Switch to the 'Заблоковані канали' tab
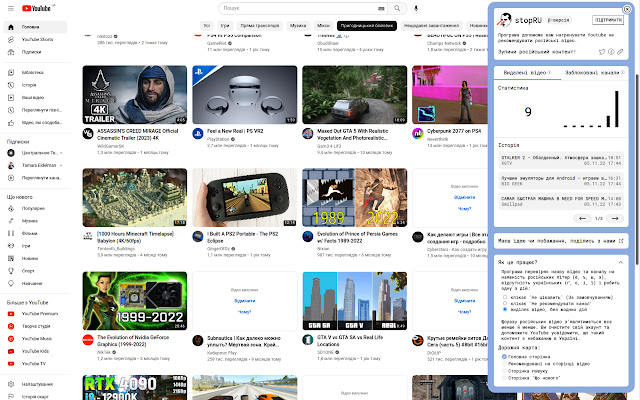Viewport: 640px width, 400px height. [x=594, y=73]
